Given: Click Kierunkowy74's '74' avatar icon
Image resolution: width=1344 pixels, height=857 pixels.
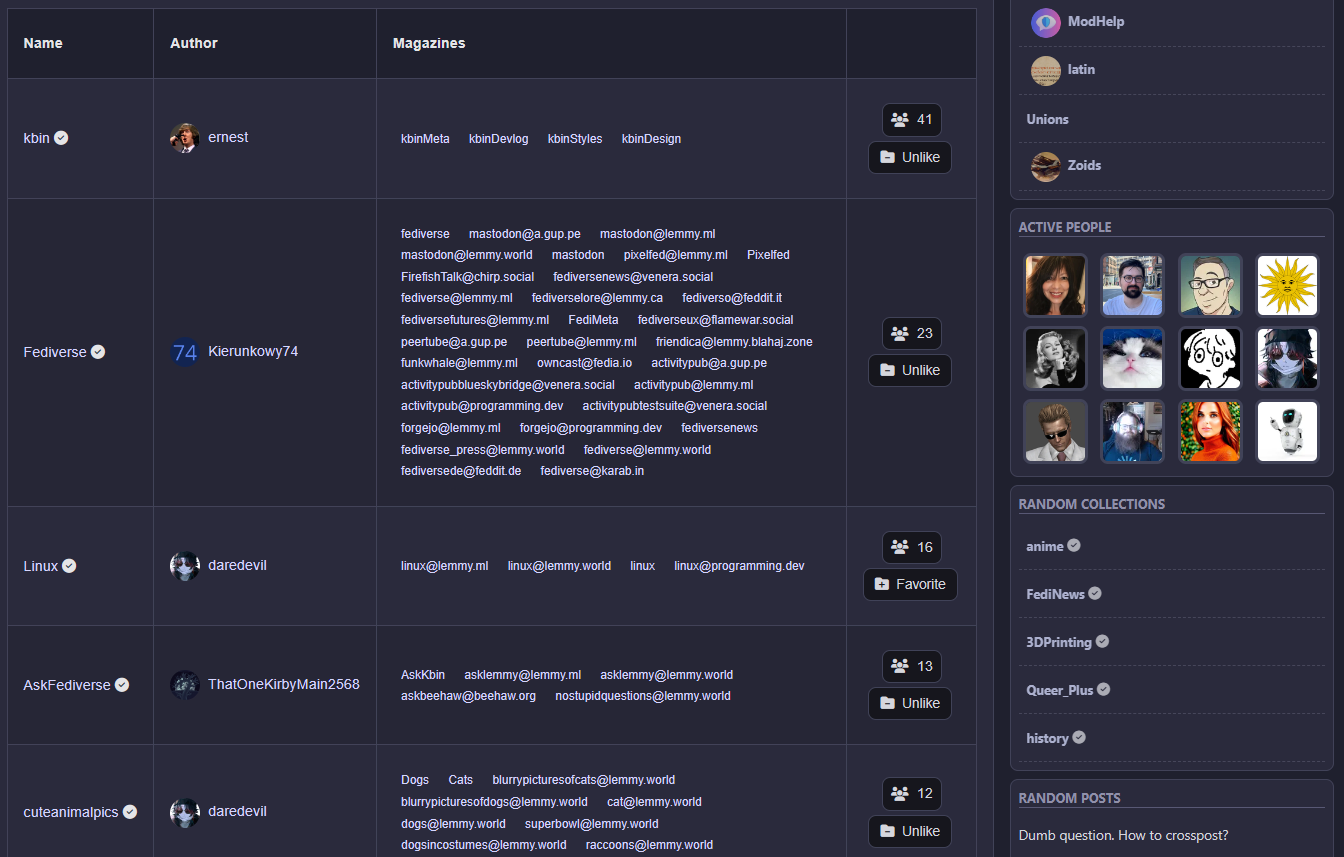Looking at the screenshot, I should pyautogui.click(x=185, y=352).
